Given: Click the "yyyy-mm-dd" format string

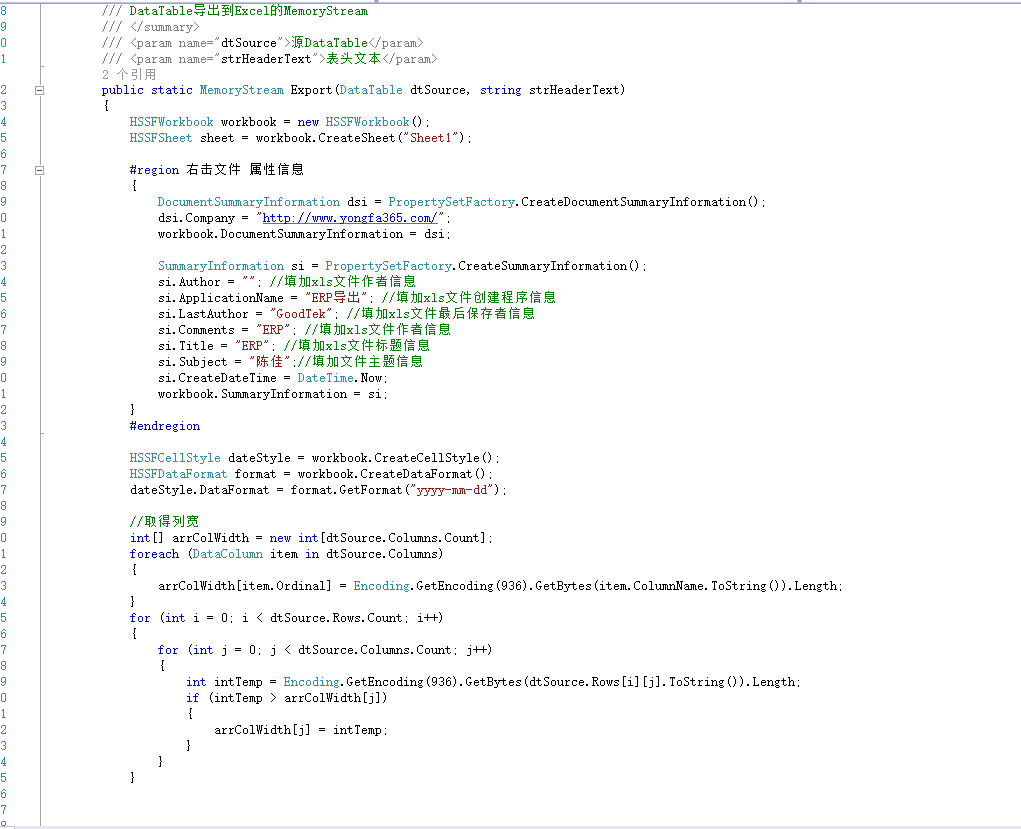Looking at the screenshot, I should pyautogui.click(x=452, y=490).
